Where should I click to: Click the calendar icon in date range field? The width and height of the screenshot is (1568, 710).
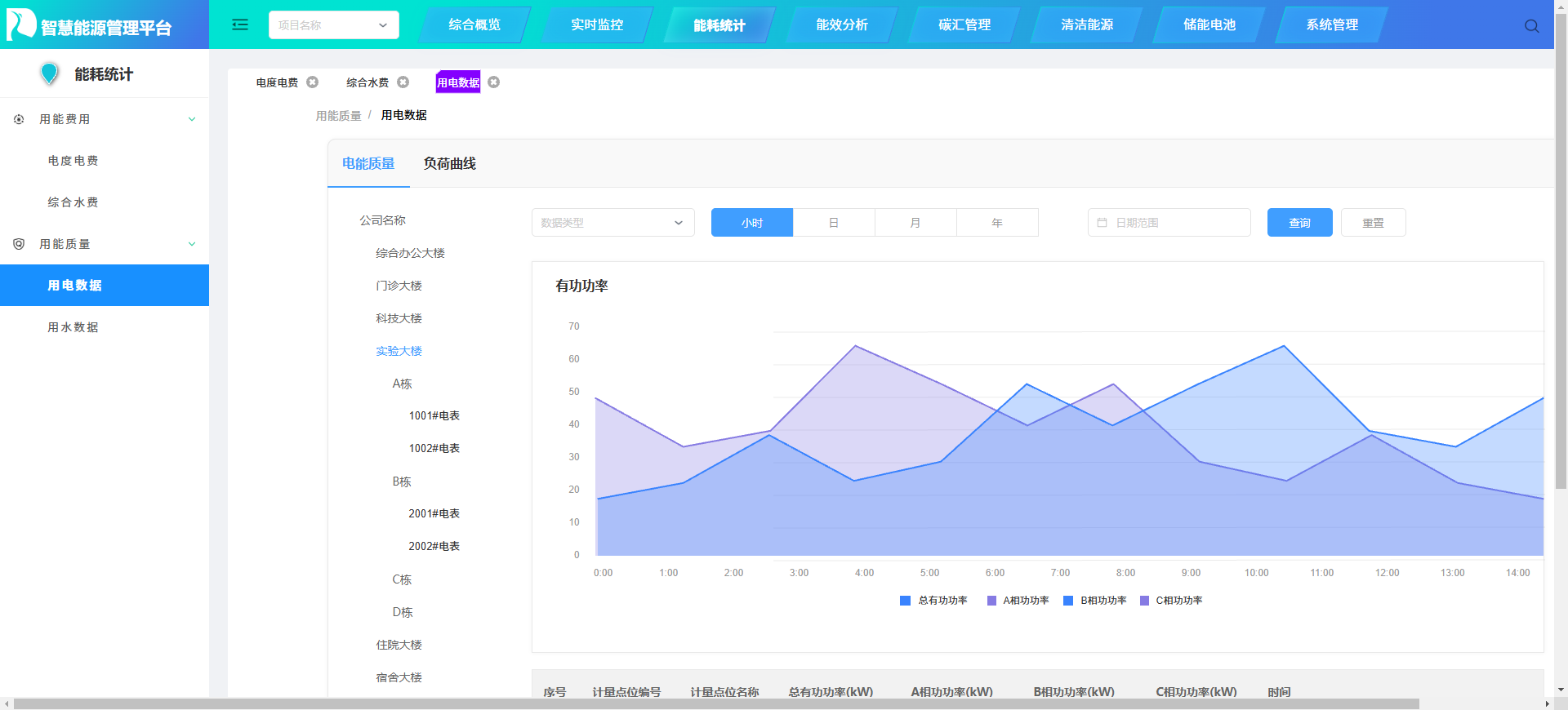(1102, 222)
